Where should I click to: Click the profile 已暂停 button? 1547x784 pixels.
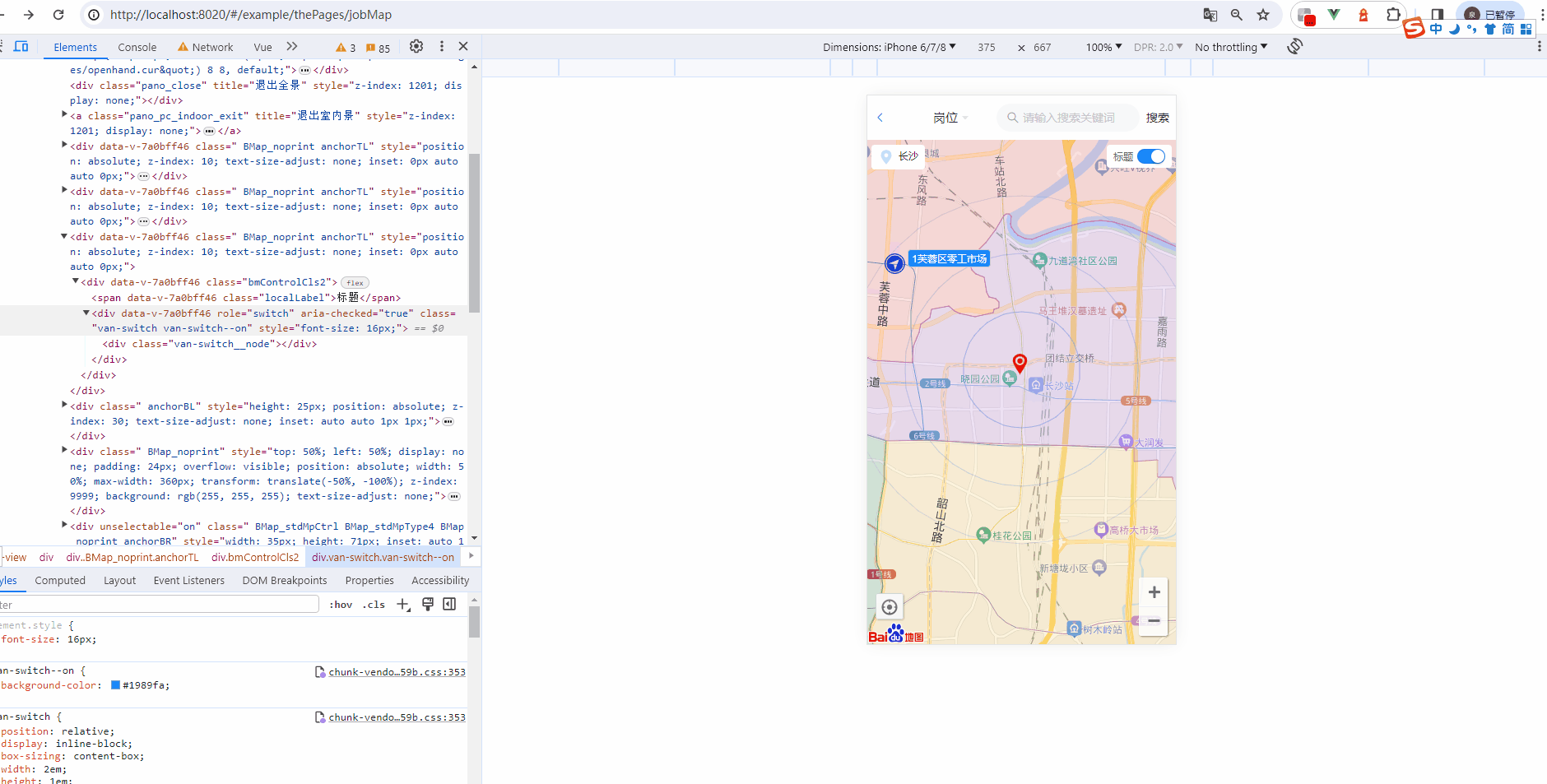1490,15
